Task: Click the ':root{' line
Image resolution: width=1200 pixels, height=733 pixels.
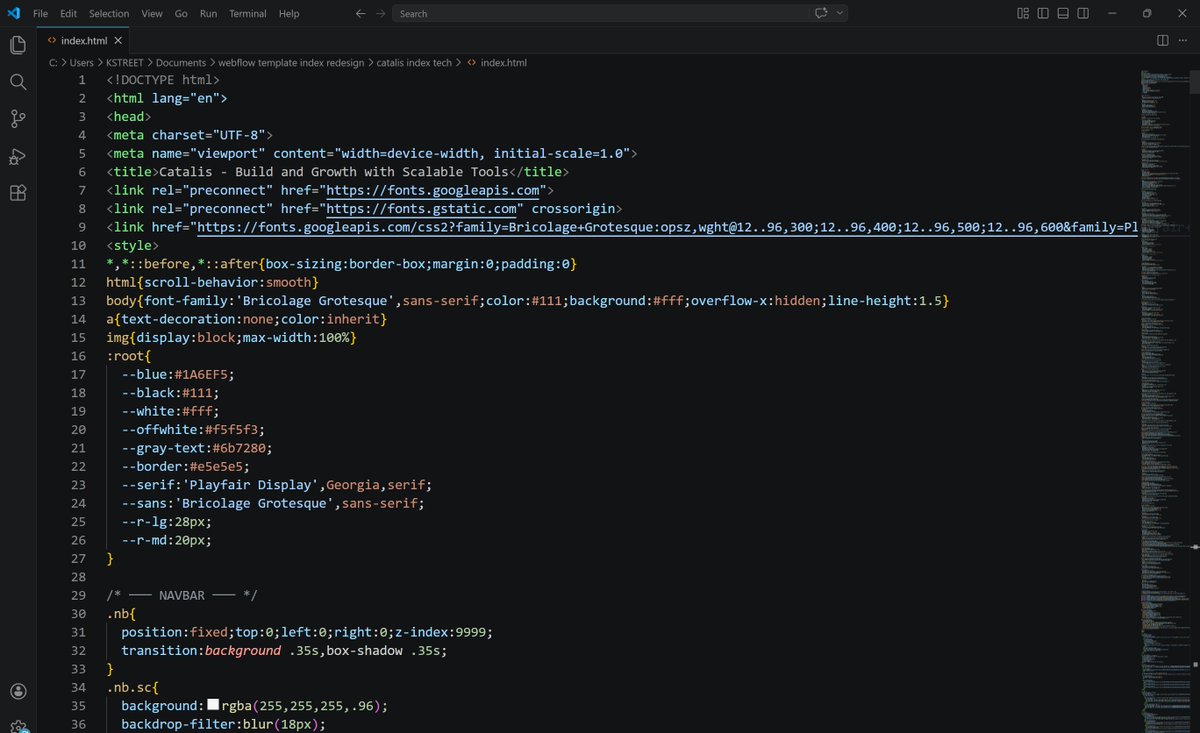Action: point(128,356)
